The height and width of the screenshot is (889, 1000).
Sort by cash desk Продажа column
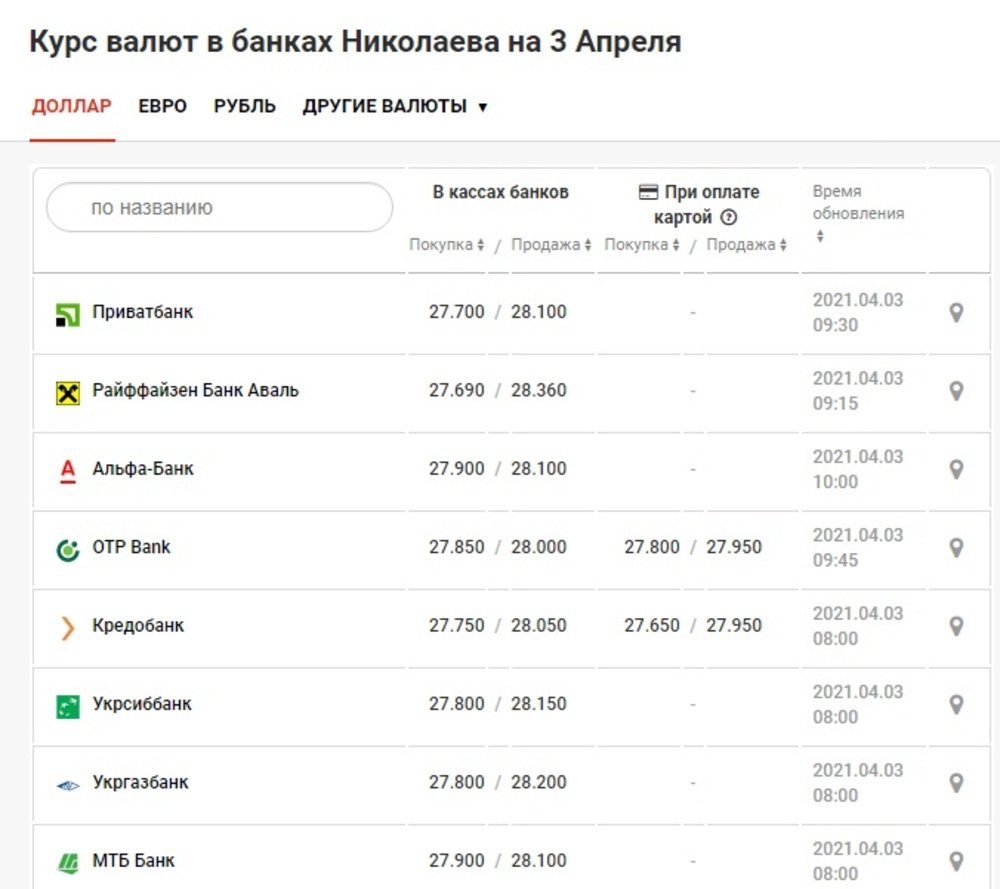tap(551, 245)
